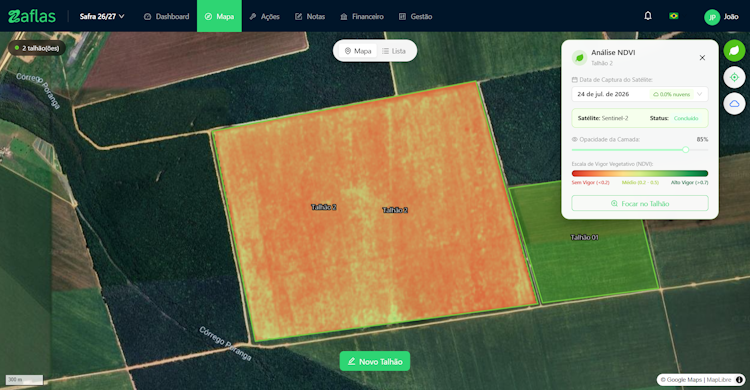Open the Dashboard menu item
Image resolution: width=750 pixels, height=390 pixels.
[x=166, y=16]
